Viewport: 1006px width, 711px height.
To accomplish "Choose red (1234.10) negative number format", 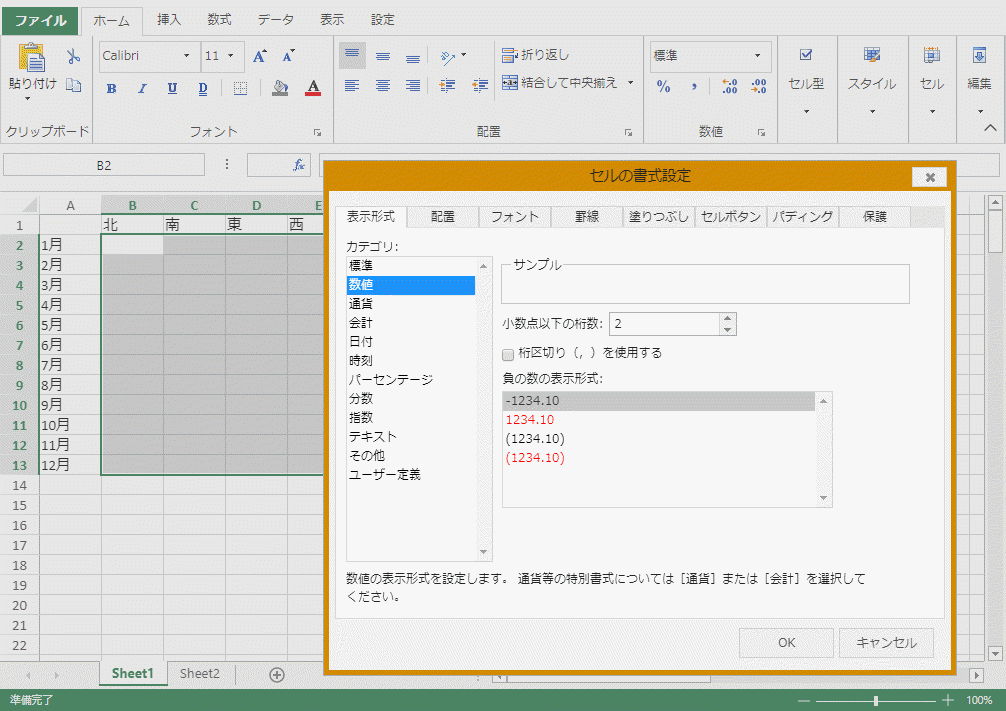I will (535, 458).
